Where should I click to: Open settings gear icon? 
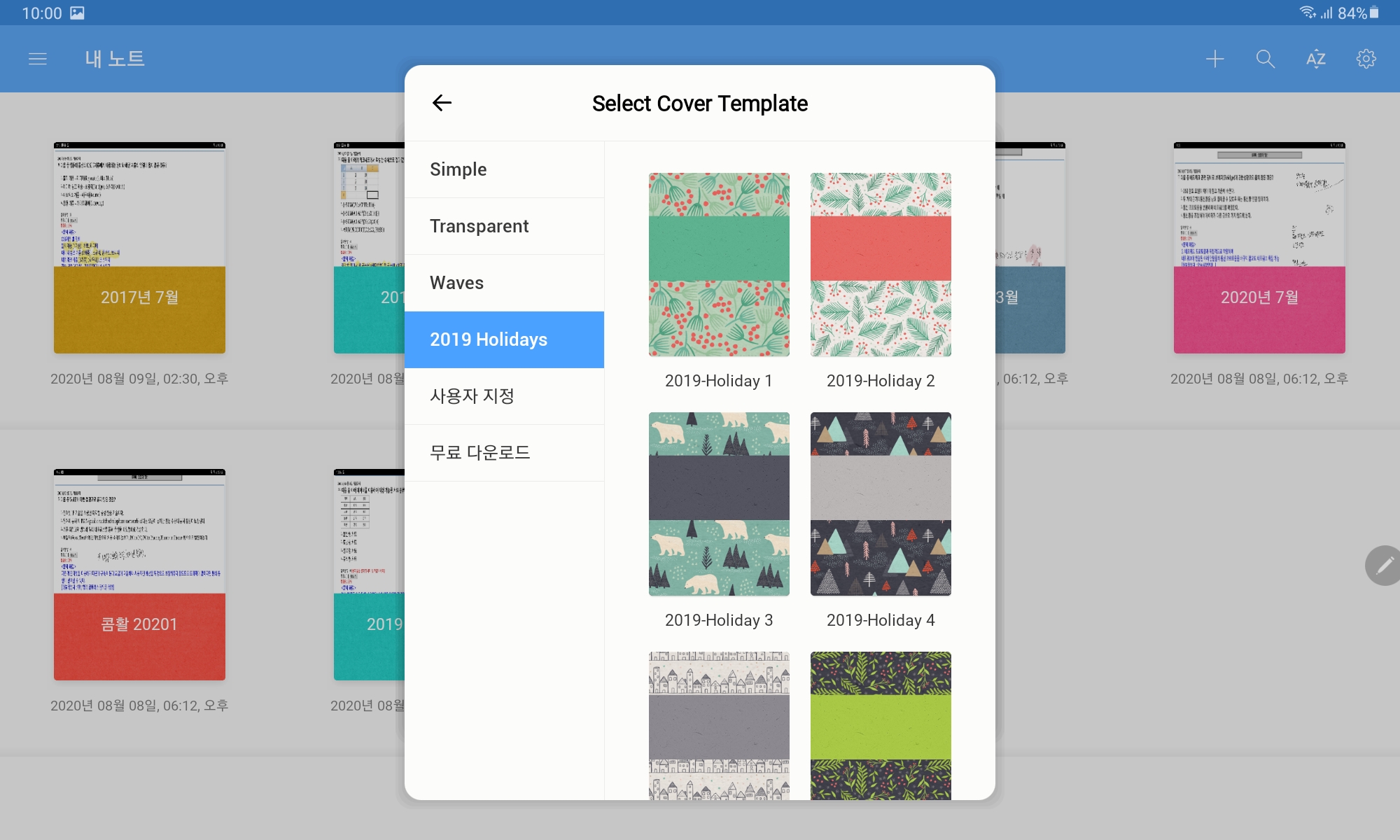[x=1366, y=59]
